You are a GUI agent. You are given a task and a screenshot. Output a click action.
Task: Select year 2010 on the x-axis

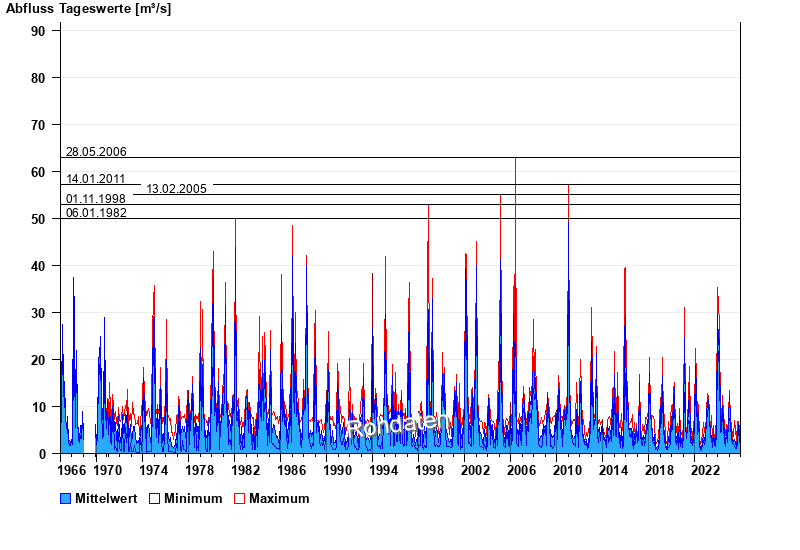pyautogui.click(x=568, y=470)
